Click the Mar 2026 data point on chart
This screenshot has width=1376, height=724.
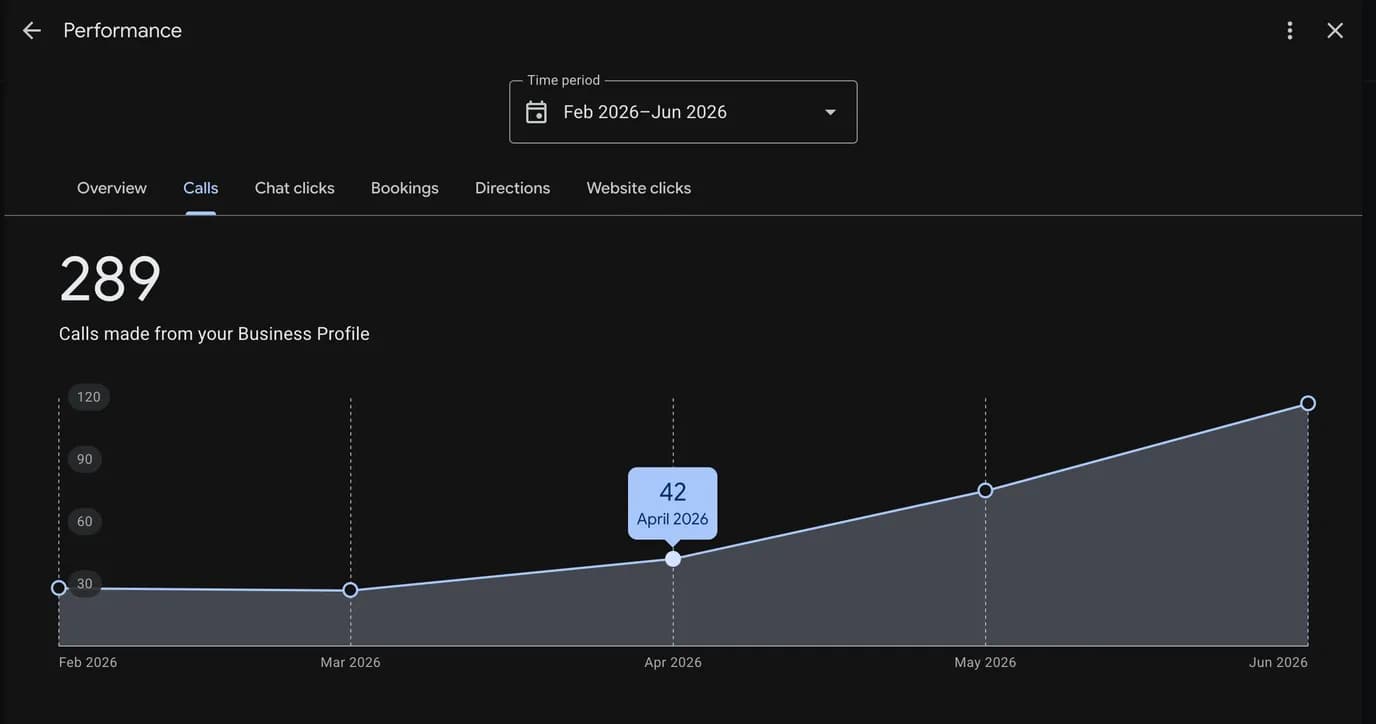pyautogui.click(x=350, y=590)
